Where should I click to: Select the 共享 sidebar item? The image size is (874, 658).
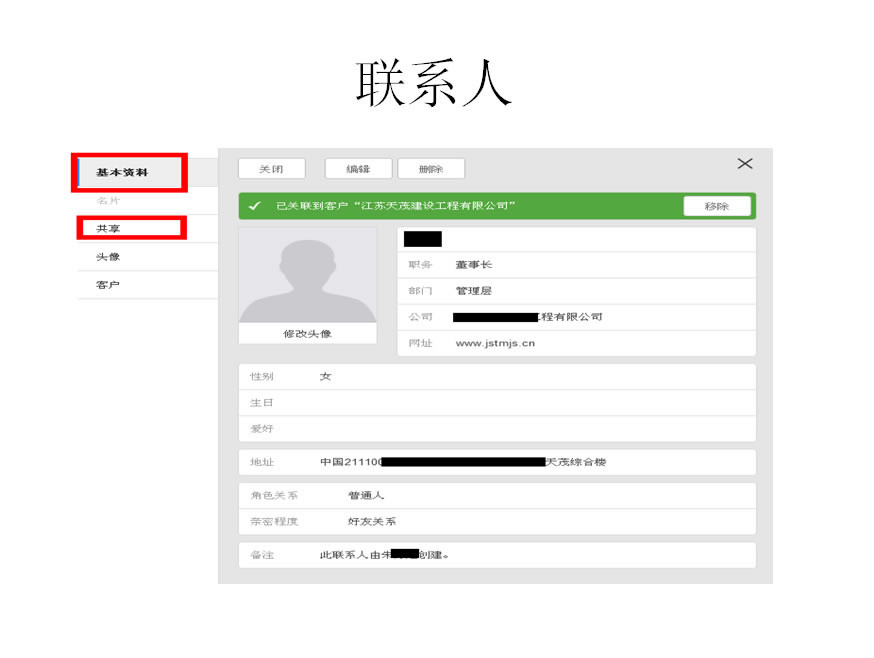(110, 228)
